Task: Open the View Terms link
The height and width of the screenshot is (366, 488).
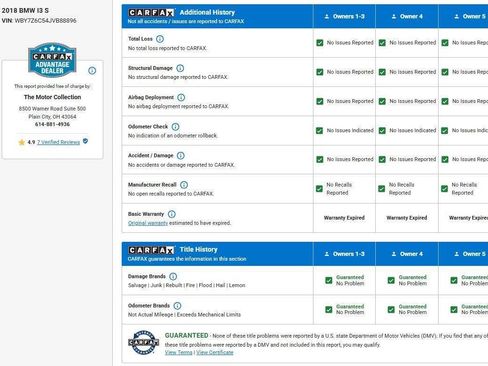Action: point(179,352)
